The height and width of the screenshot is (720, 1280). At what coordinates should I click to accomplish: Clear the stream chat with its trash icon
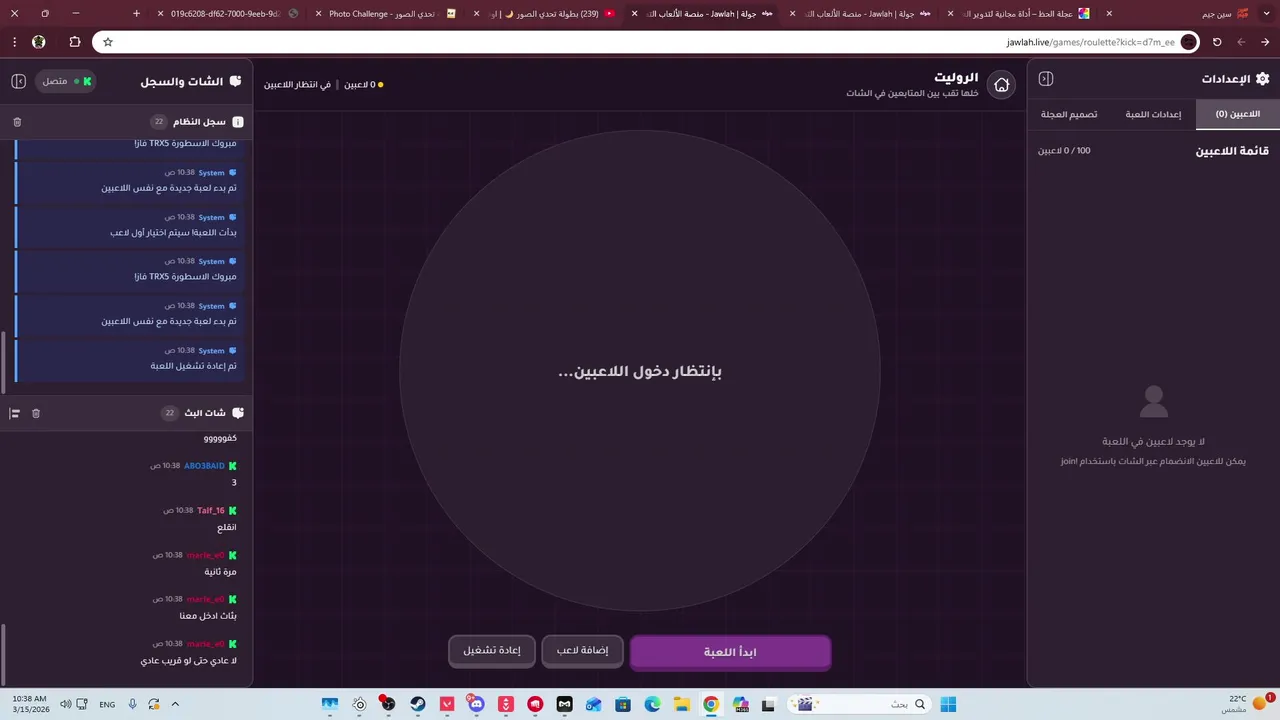tap(36, 413)
